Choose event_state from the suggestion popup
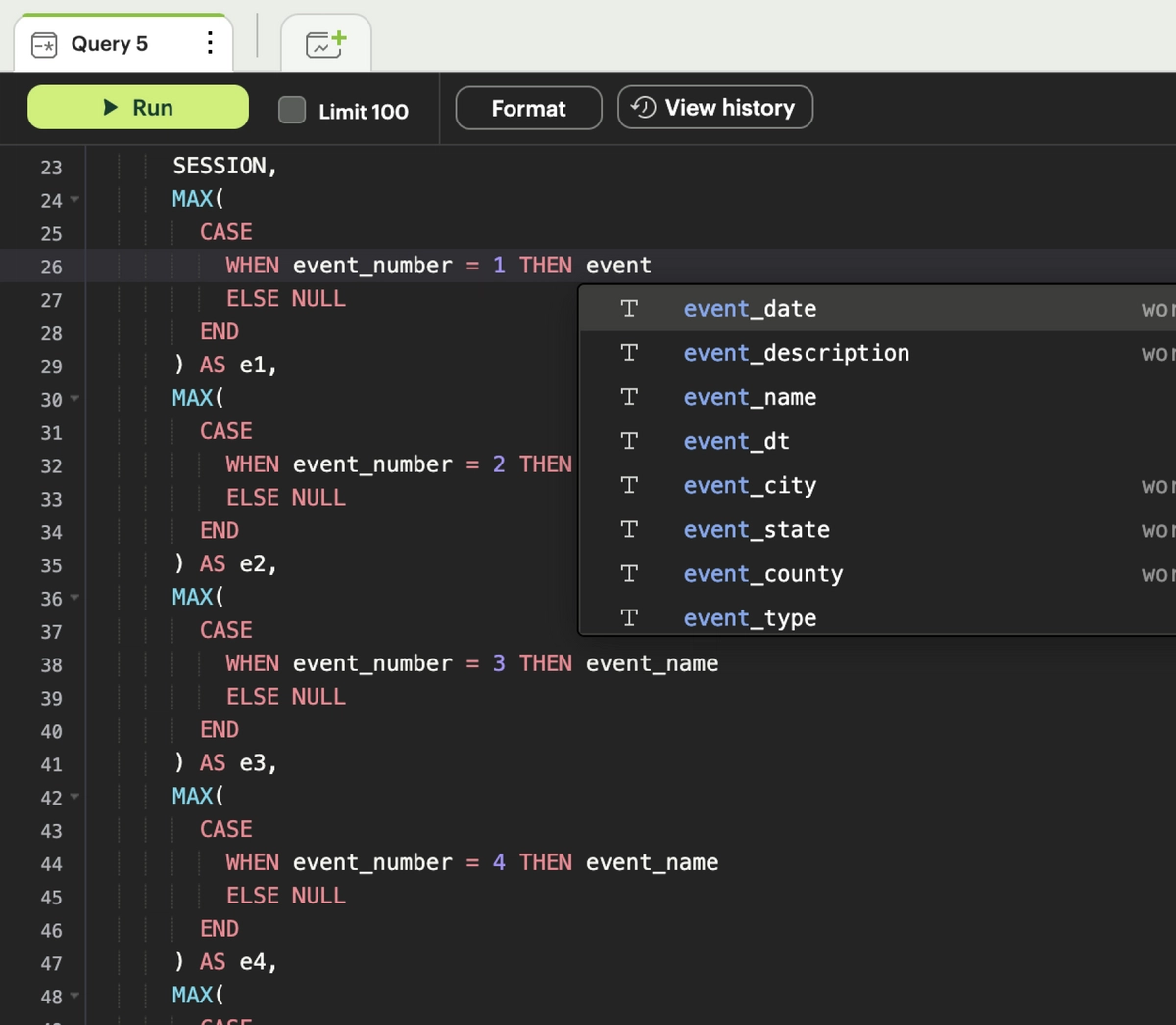Image resolution: width=1176 pixels, height=1025 pixels. click(757, 529)
